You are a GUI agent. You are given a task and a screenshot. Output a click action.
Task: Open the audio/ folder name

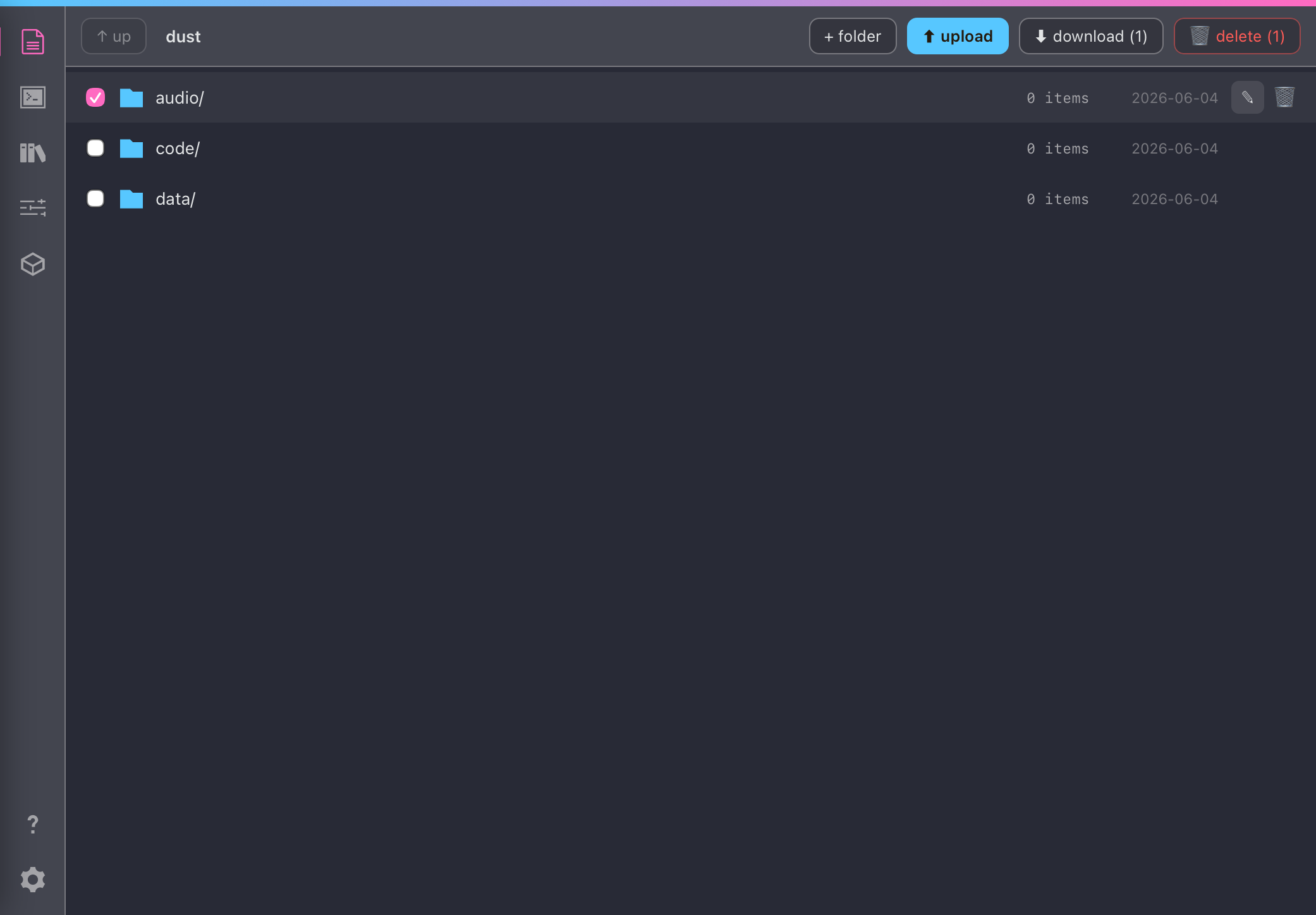click(x=180, y=98)
